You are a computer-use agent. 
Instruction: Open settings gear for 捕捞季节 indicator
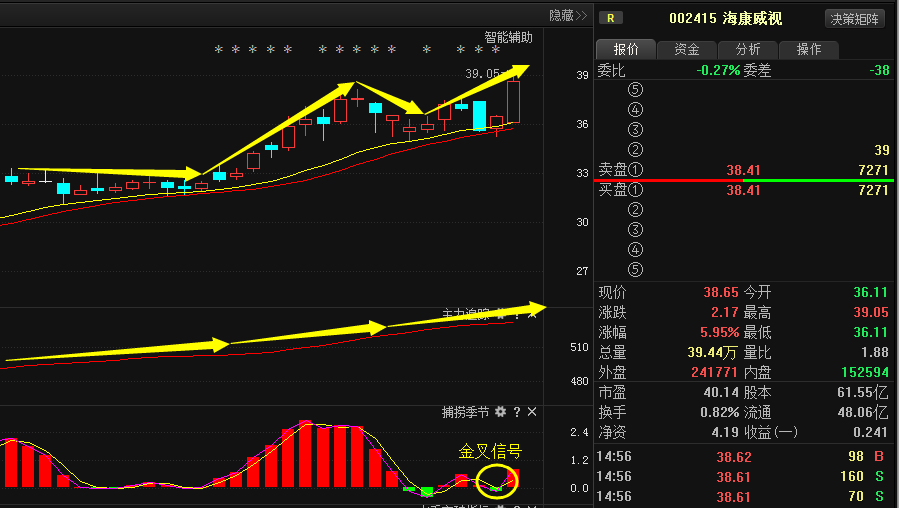pos(500,412)
